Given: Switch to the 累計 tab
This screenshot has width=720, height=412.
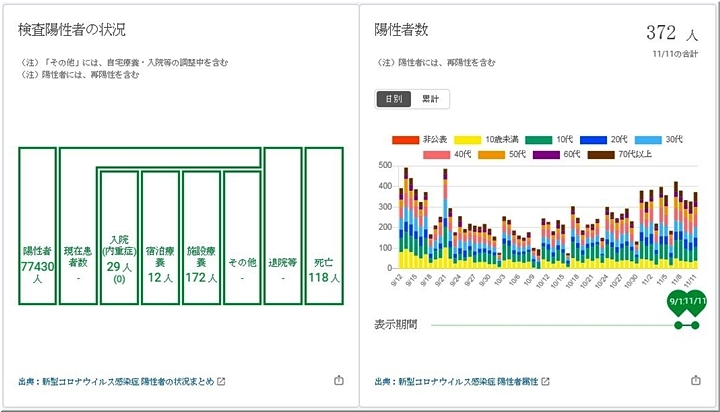Looking at the screenshot, I should [431, 99].
